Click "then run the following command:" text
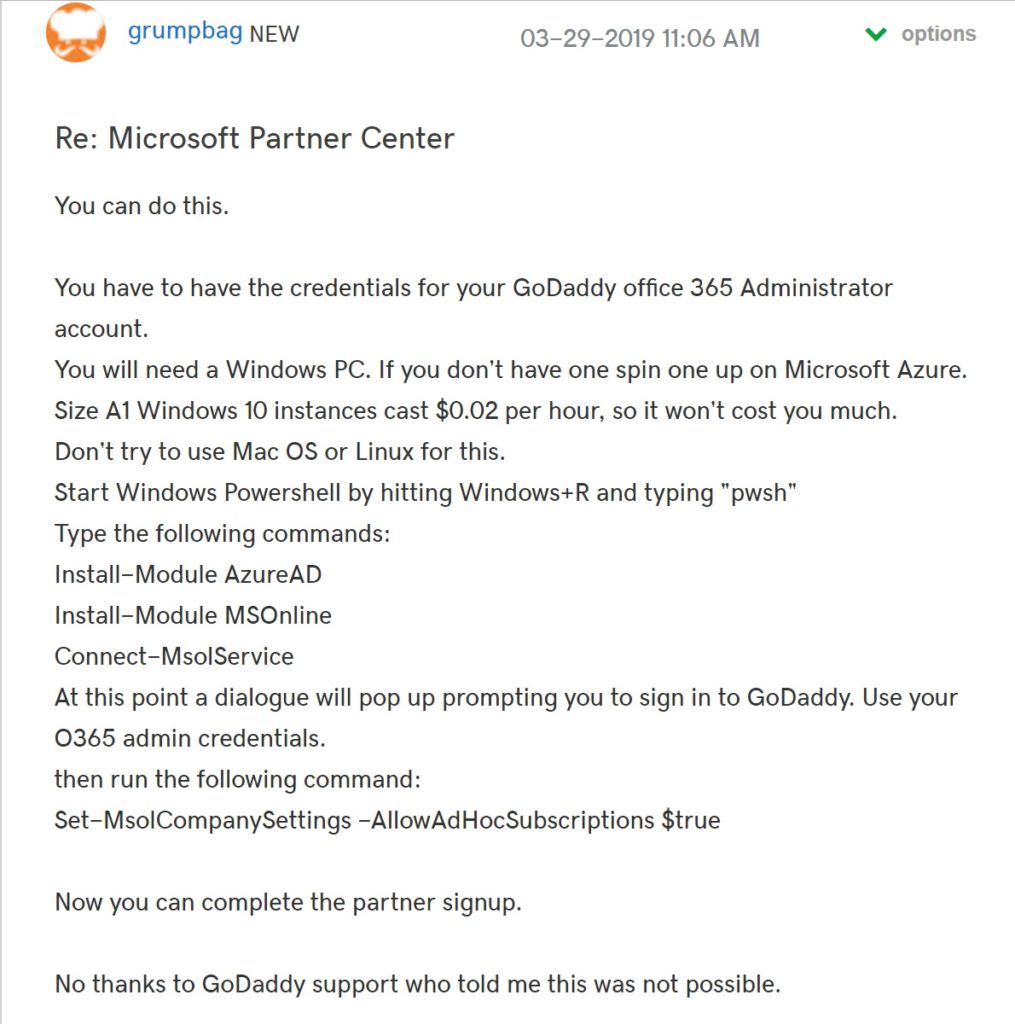 pyautogui.click(x=238, y=780)
